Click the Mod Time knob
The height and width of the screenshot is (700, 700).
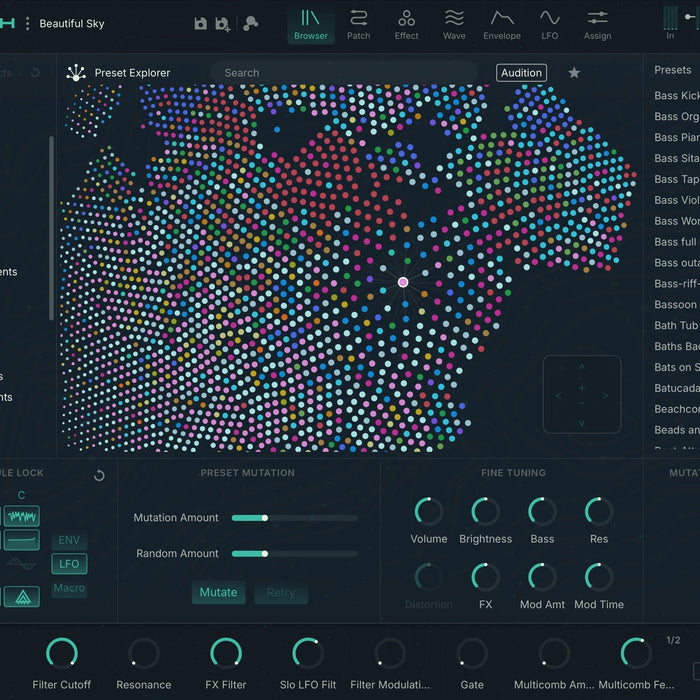[x=599, y=577]
